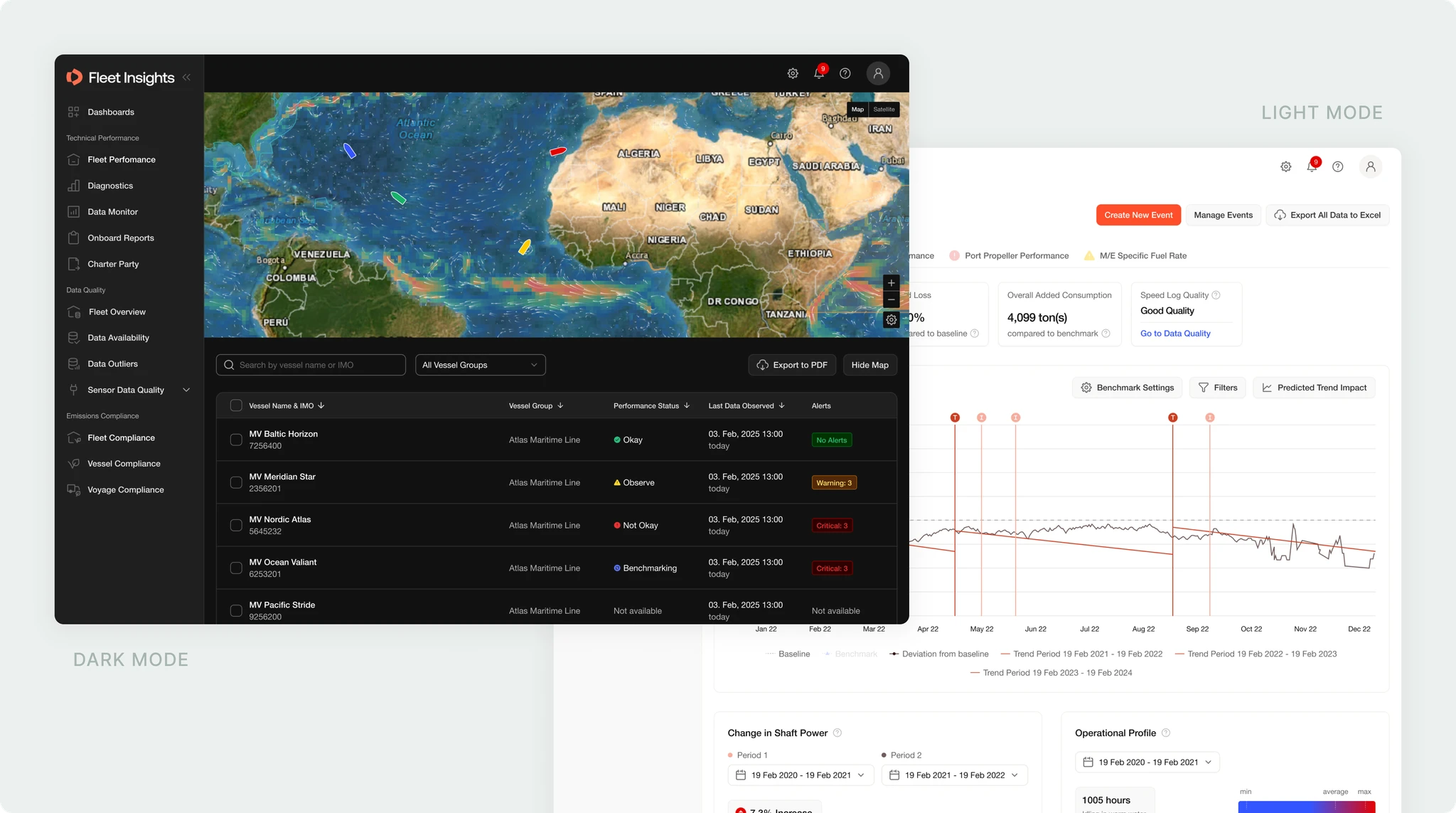Click the Warning: 3 alert badge

click(834, 483)
